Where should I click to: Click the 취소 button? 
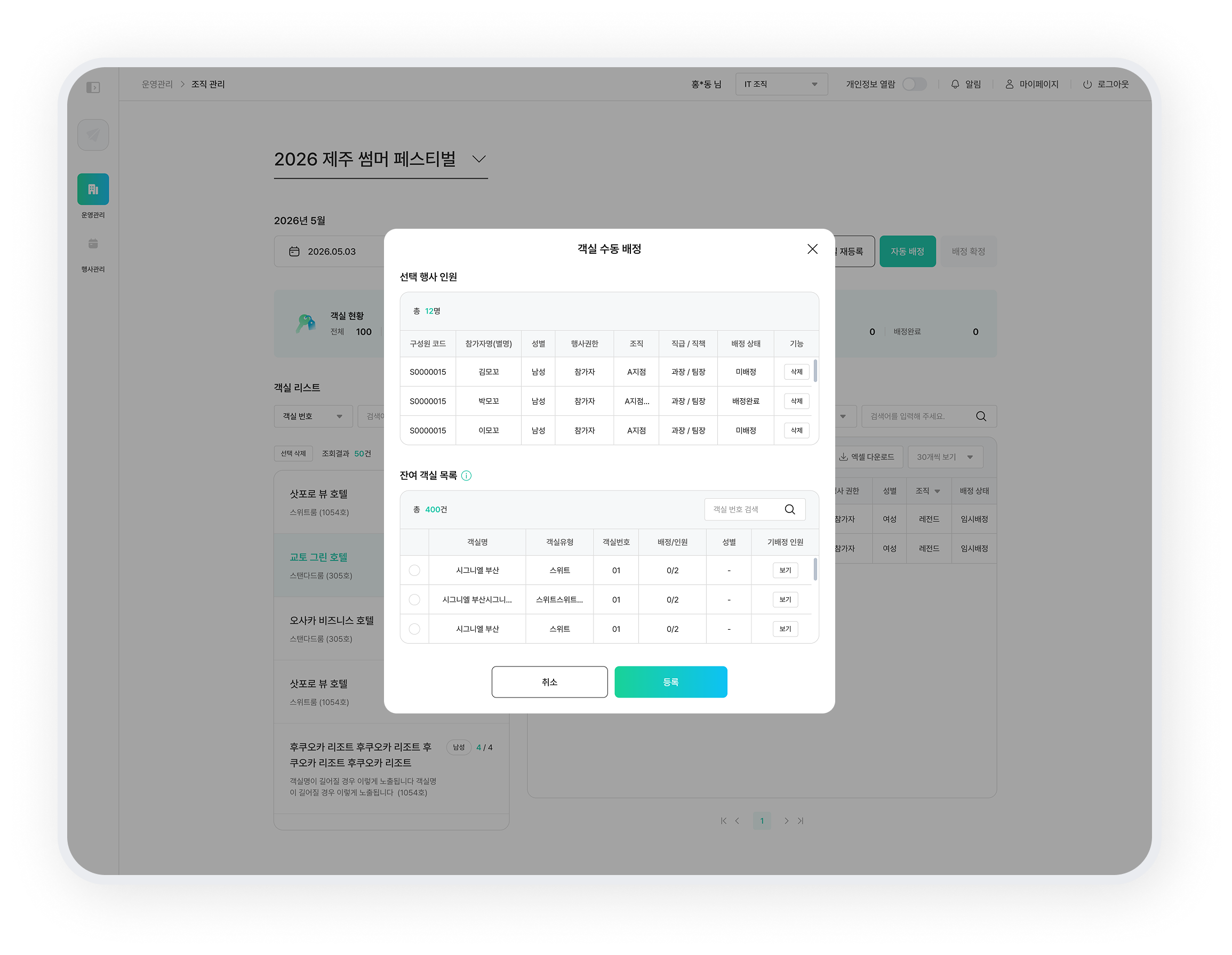point(549,682)
